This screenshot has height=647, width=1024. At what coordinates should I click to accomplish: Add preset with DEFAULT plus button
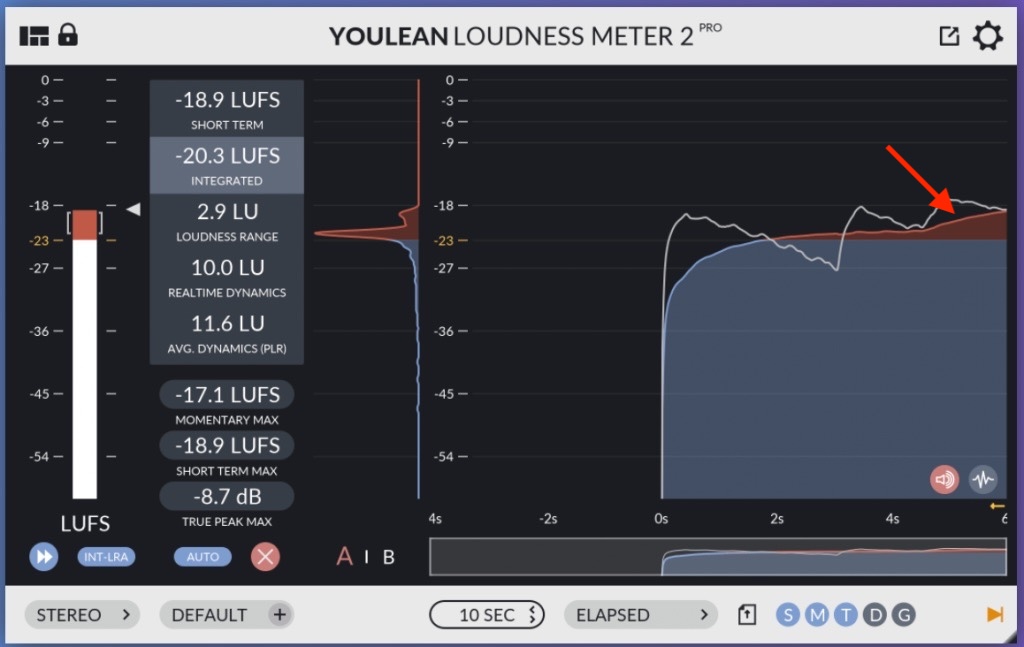(x=280, y=615)
